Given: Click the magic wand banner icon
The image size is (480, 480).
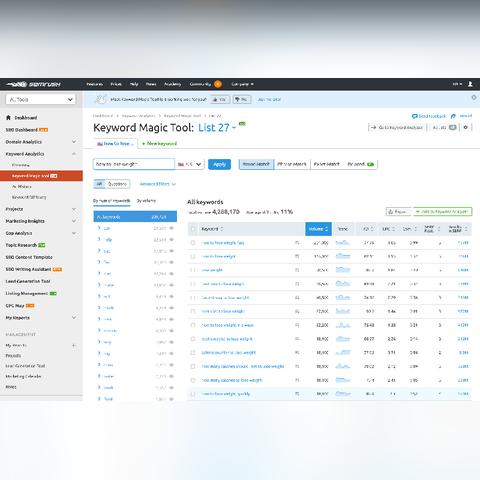Looking at the screenshot, I should point(100,99).
